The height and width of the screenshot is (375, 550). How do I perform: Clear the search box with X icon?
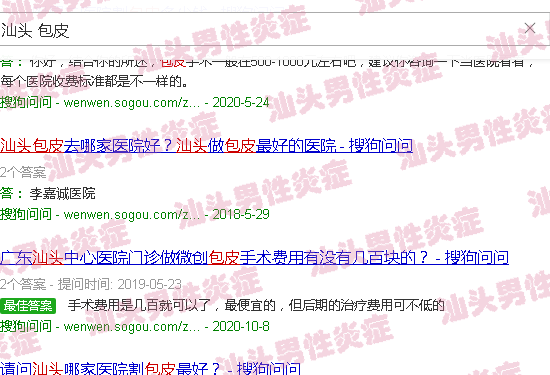click(x=530, y=28)
